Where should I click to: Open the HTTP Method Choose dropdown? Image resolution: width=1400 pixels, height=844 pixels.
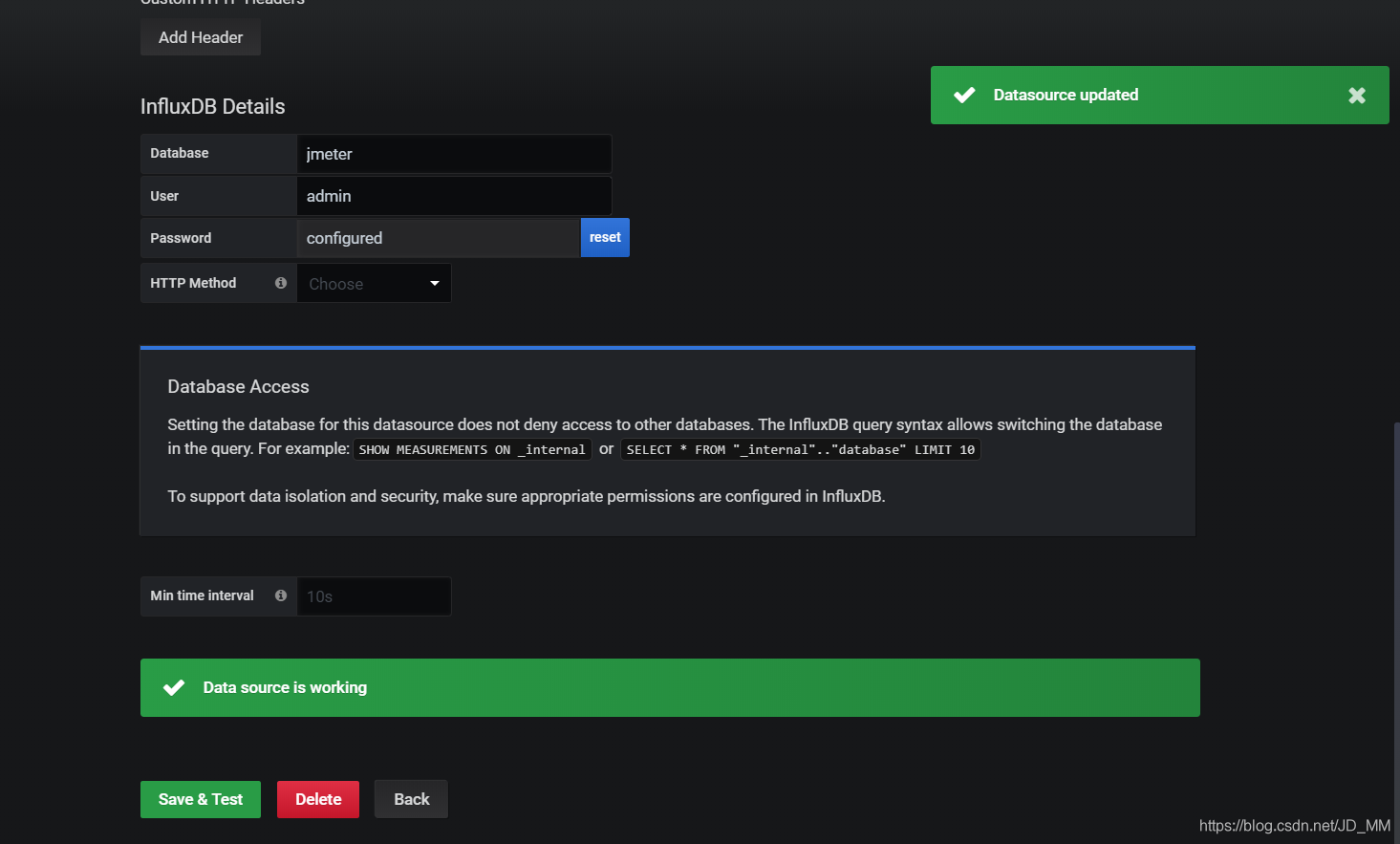click(x=374, y=284)
